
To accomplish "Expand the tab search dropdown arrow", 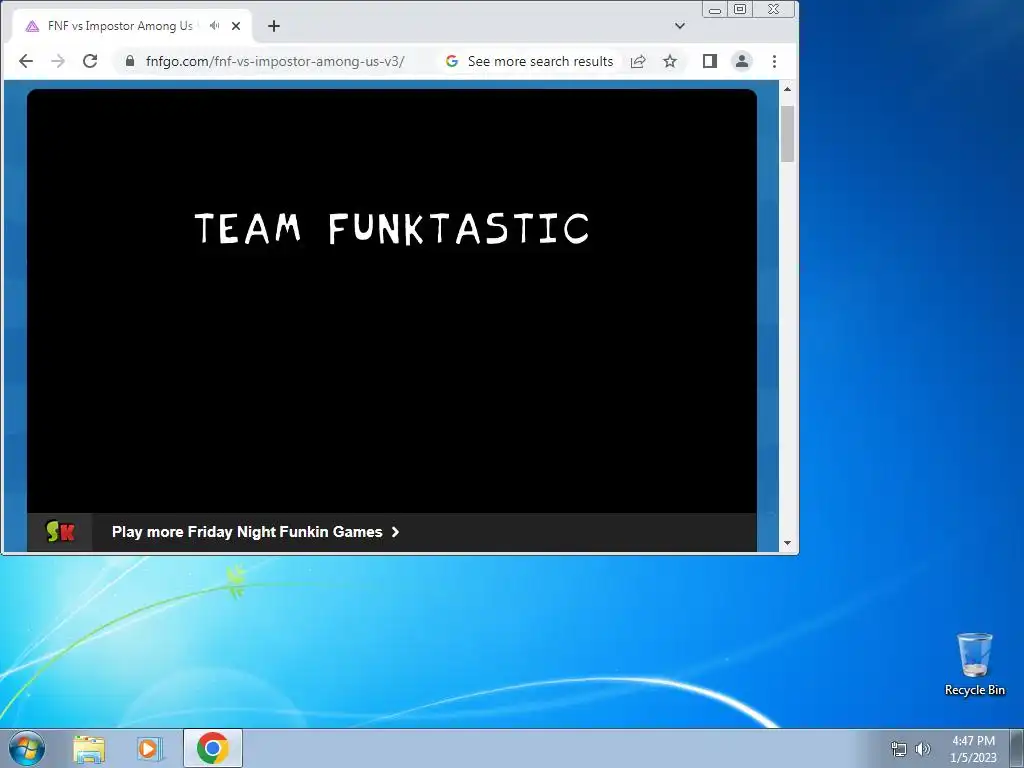I will click(x=680, y=26).
